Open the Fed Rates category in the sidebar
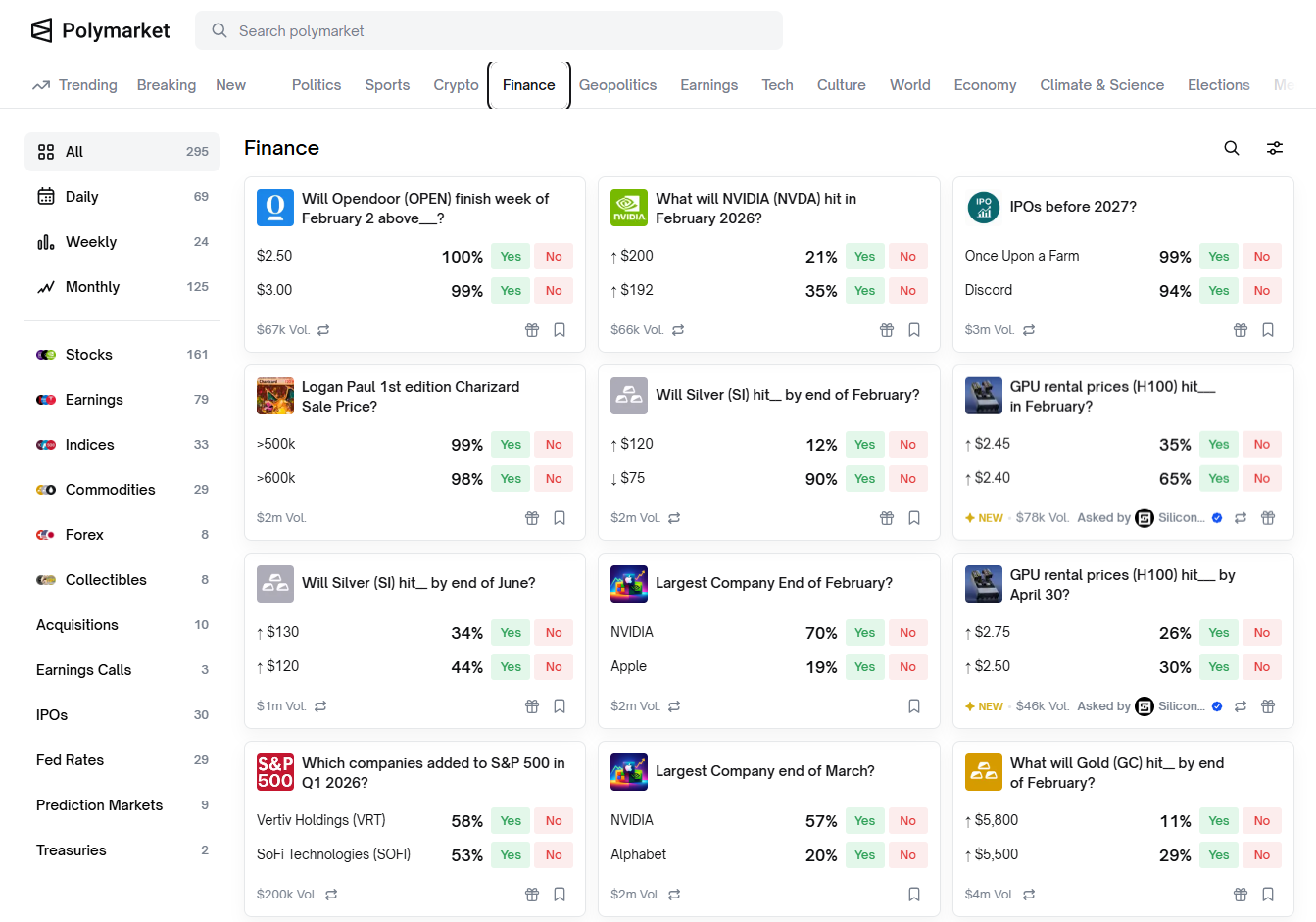The width and height of the screenshot is (1316, 922). click(x=68, y=759)
